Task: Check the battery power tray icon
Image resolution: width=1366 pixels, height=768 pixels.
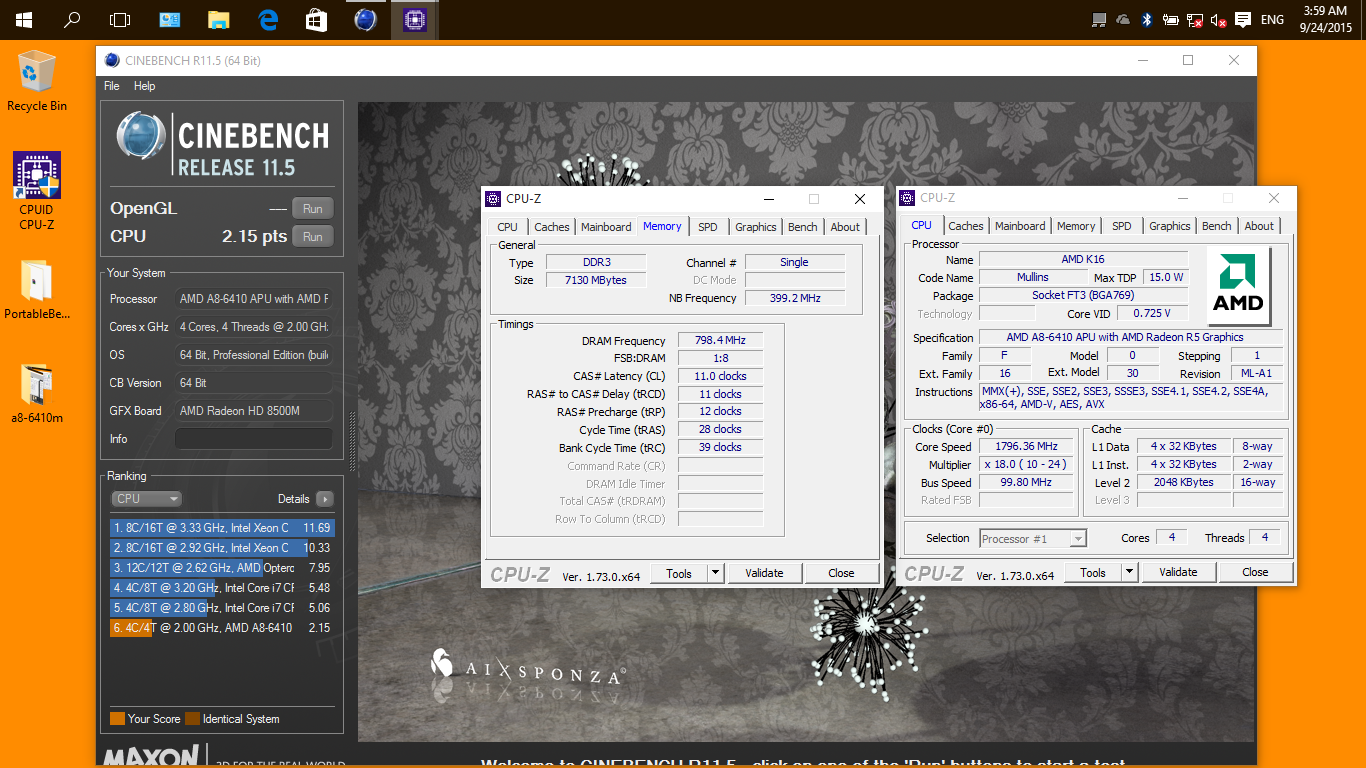Action: point(1169,19)
